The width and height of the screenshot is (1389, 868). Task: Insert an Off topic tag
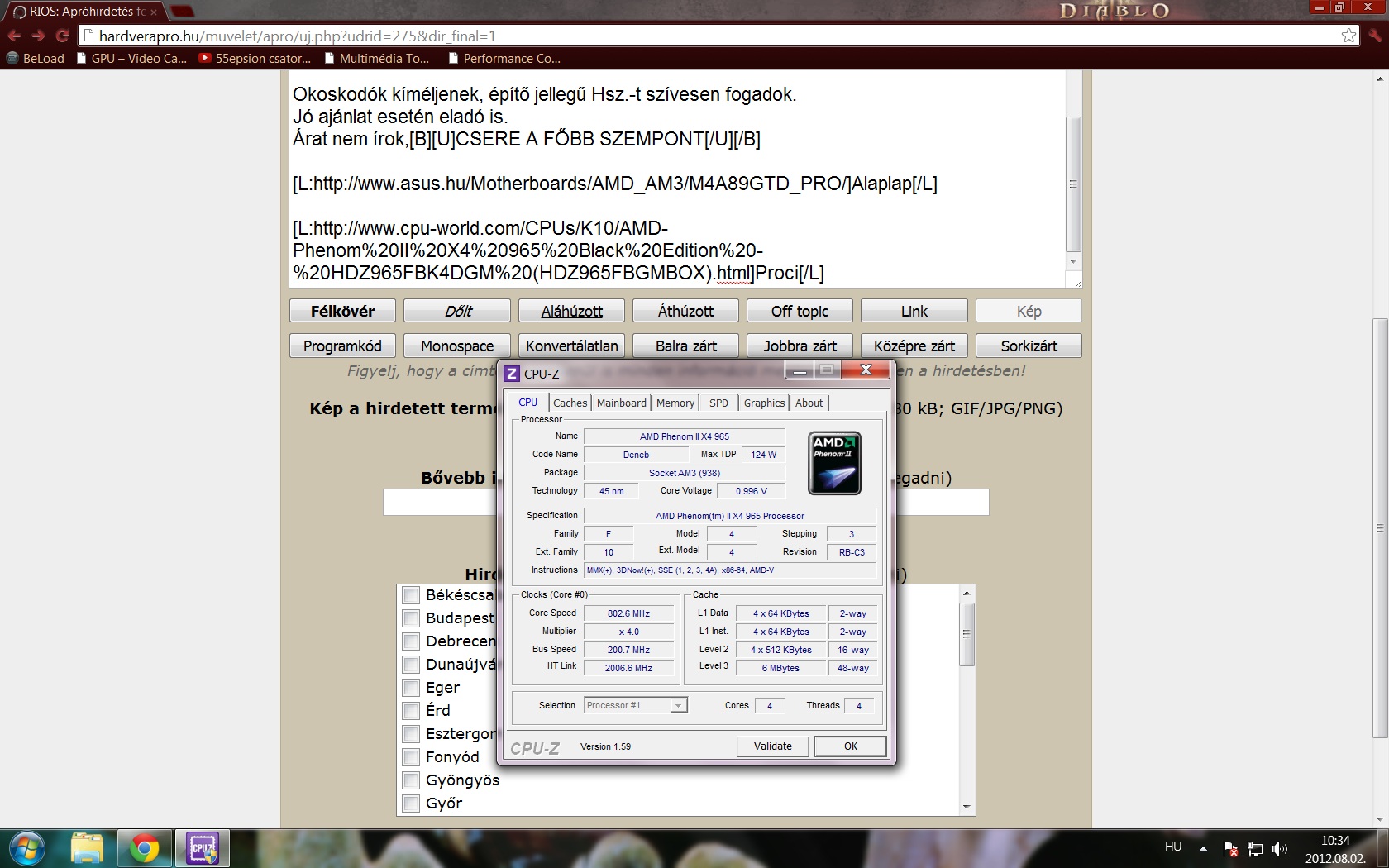[800, 311]
